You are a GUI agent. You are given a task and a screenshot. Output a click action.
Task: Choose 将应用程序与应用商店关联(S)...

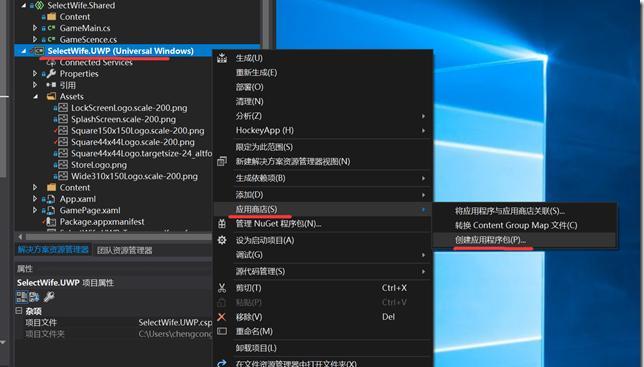pyautogui.click(x=525, y=211)
